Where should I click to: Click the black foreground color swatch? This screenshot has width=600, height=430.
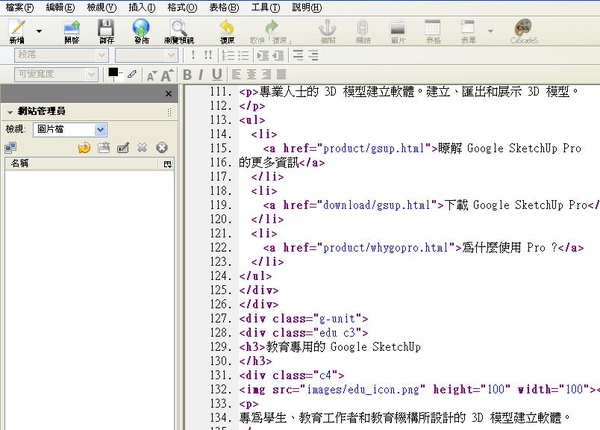coord(113,73)
